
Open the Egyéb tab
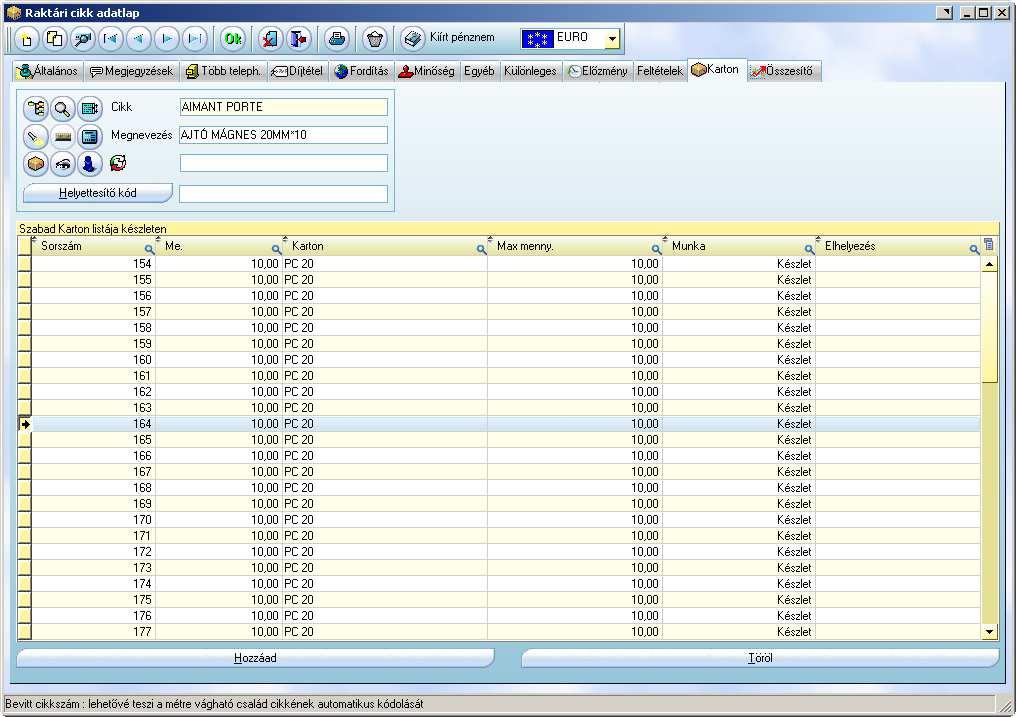click(x=479, y=71)
